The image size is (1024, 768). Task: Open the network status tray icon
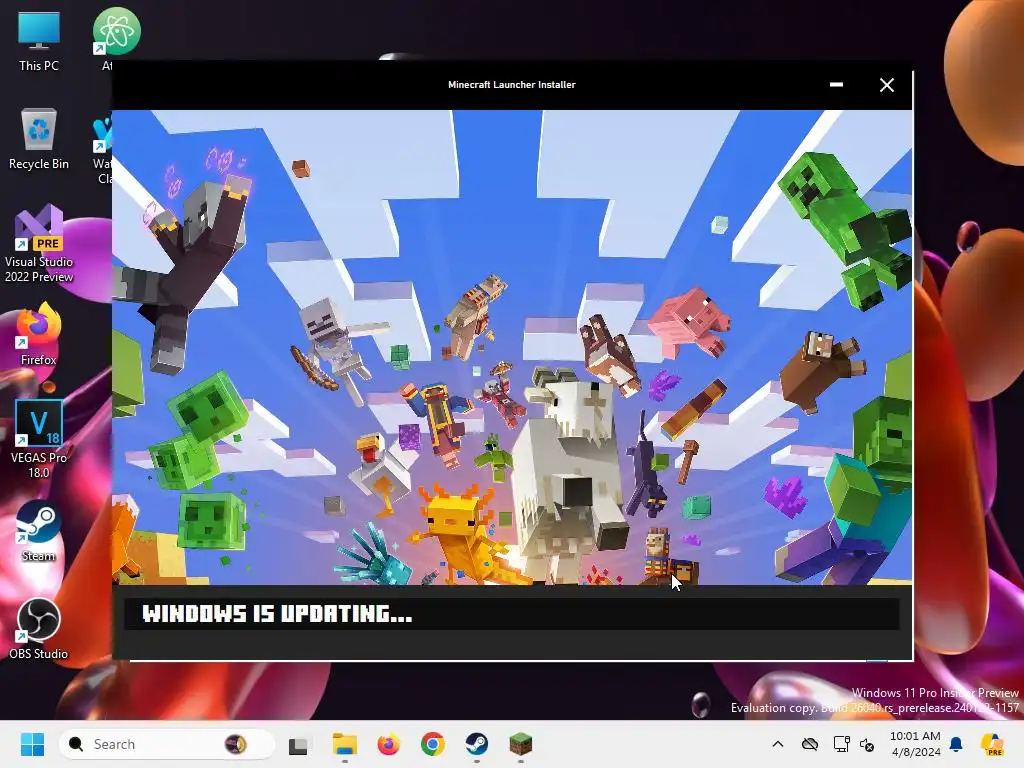pos(841,744)
